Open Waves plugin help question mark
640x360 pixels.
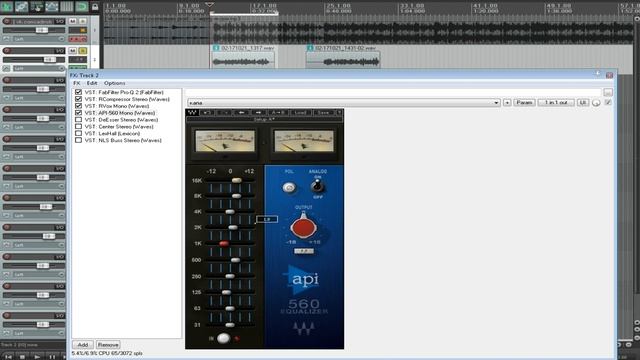click(339, 112)
